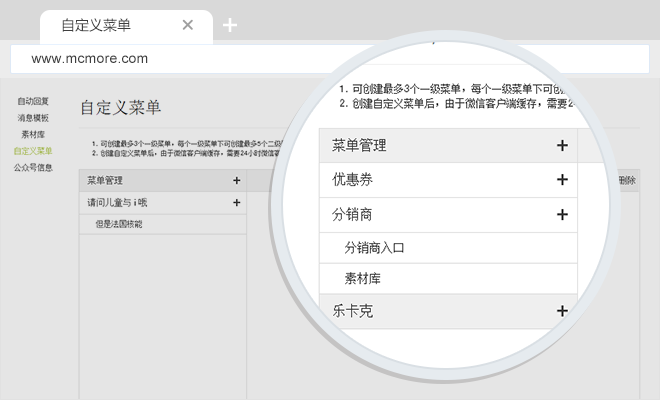Click the plus icon in the 乐卡克 row
660x400 pixels.
[562, 311]
